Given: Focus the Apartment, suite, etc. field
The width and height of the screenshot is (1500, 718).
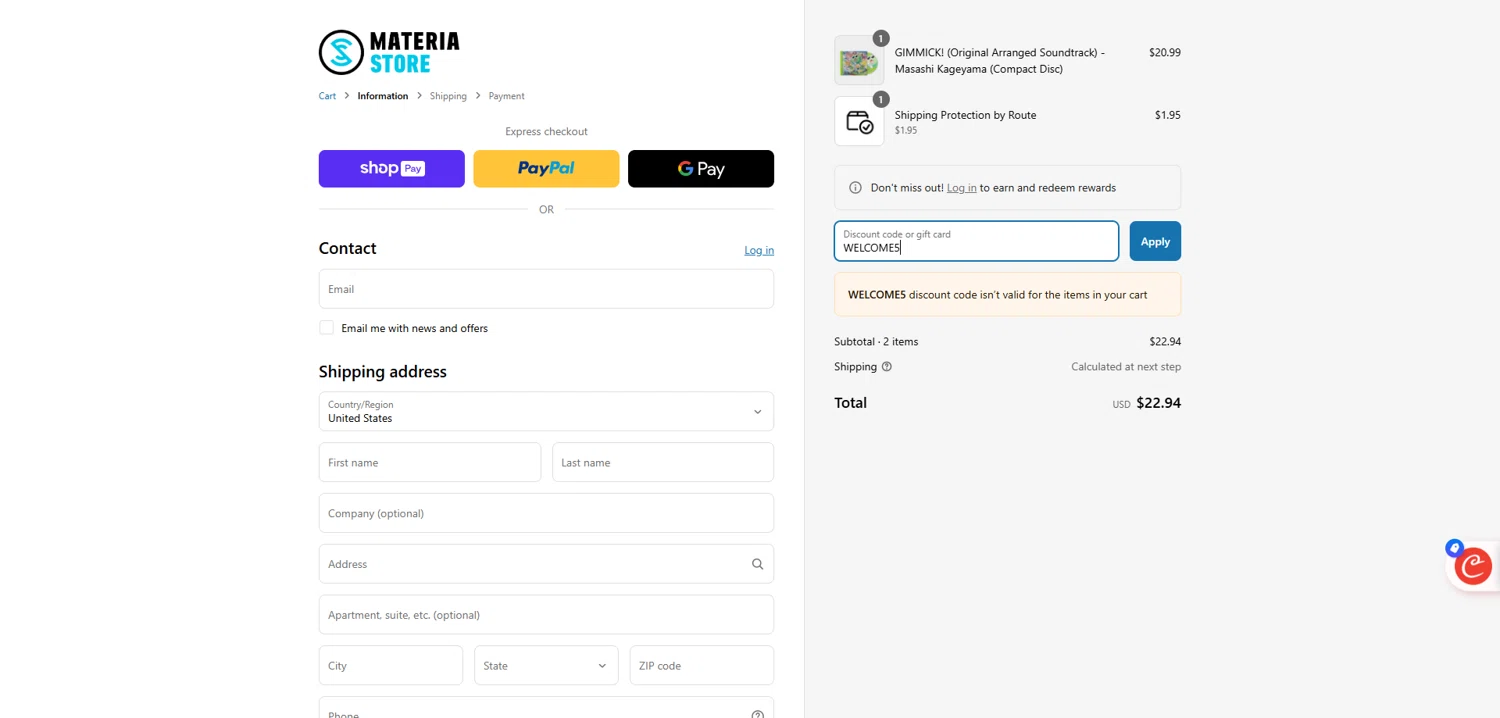Looking at the screenshot, I should [546, 615].
